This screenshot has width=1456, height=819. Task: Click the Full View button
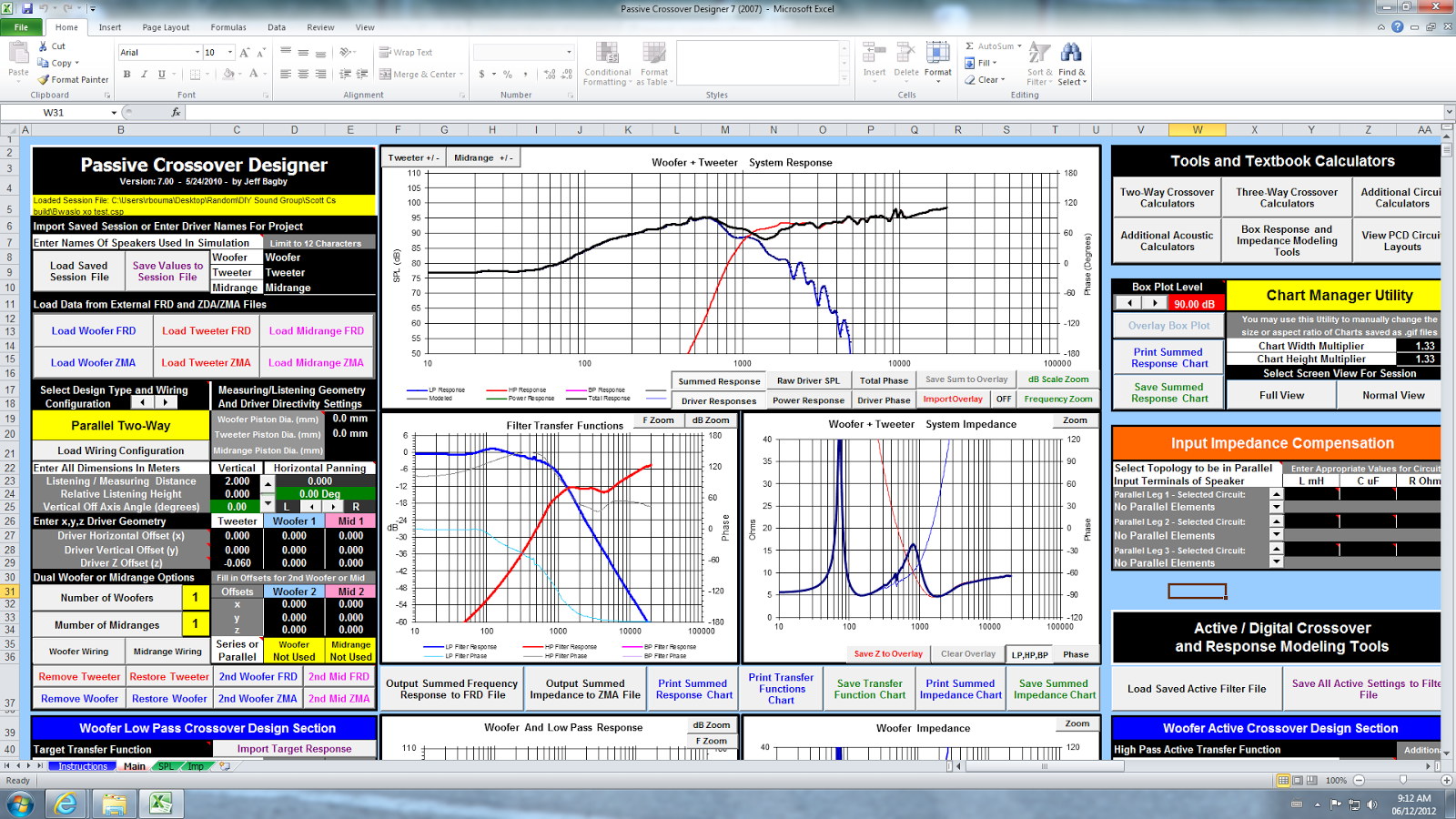(x=1281, y=395)
